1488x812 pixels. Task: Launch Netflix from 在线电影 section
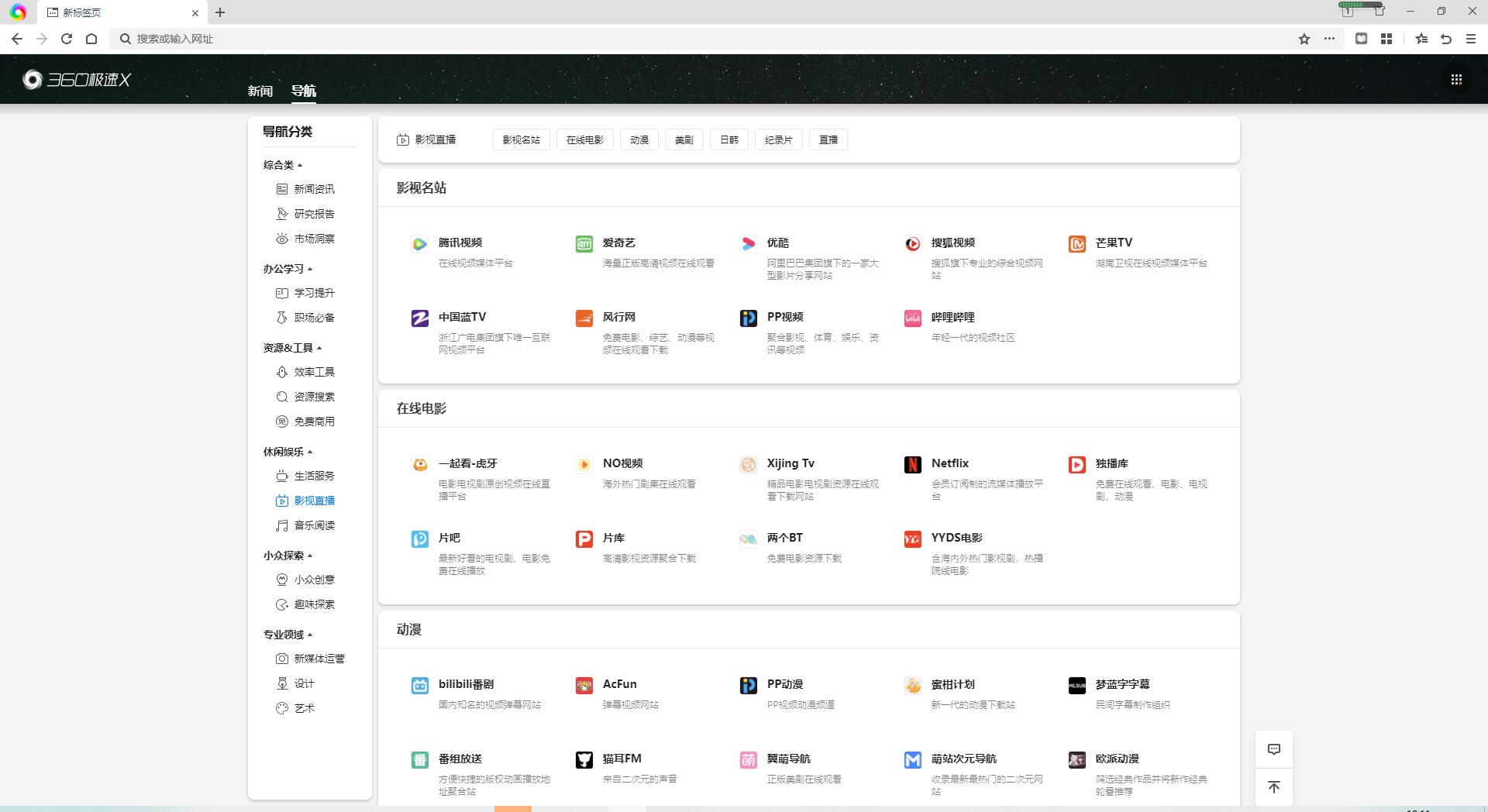(x=913, y=464)
